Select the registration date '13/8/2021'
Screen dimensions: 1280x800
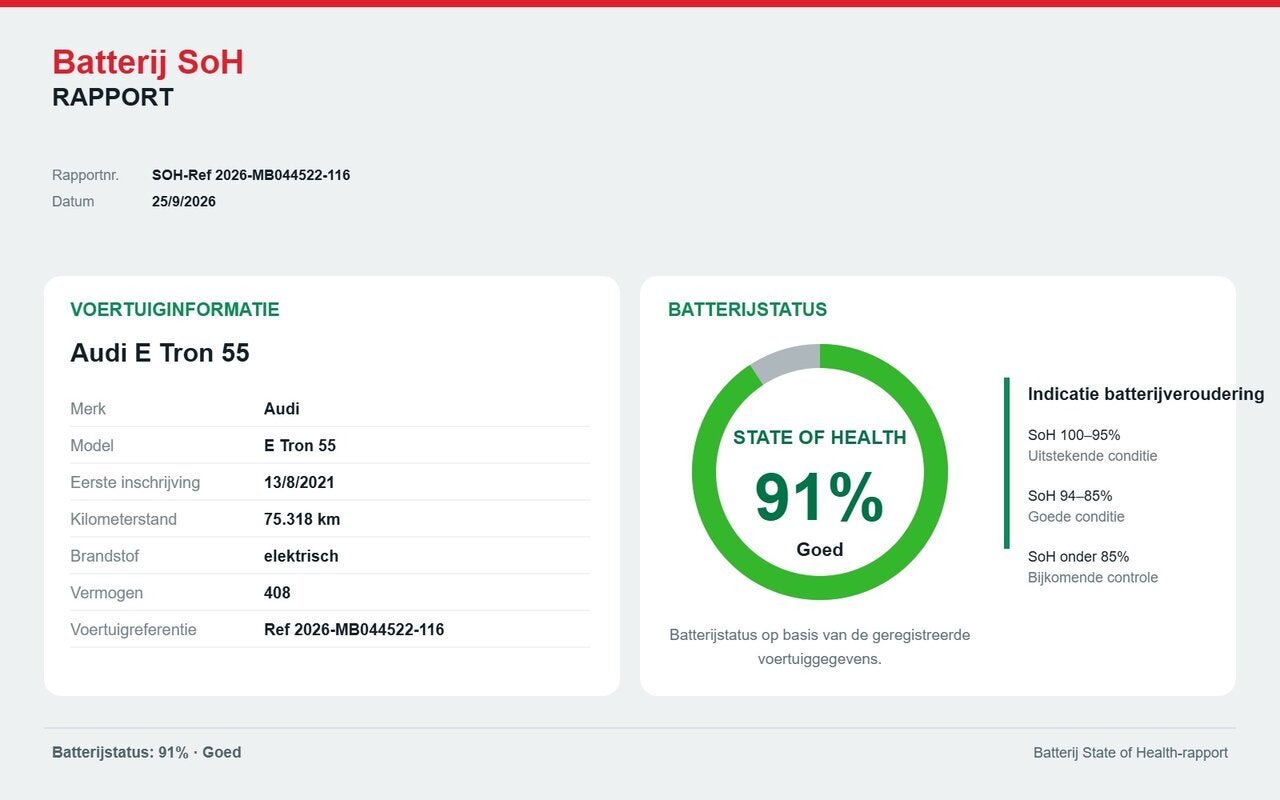(x=299, y=482)
